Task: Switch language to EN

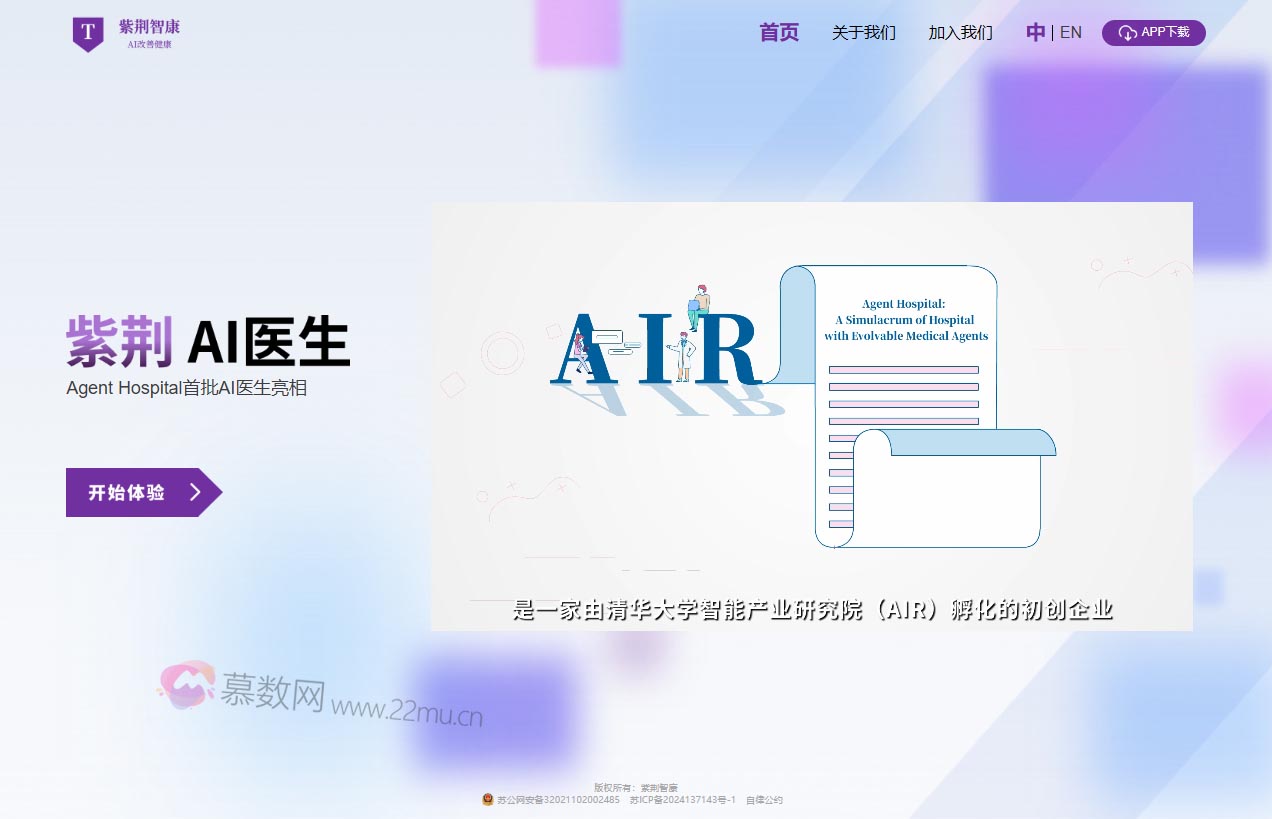Action: click(x=1070, y=33)
